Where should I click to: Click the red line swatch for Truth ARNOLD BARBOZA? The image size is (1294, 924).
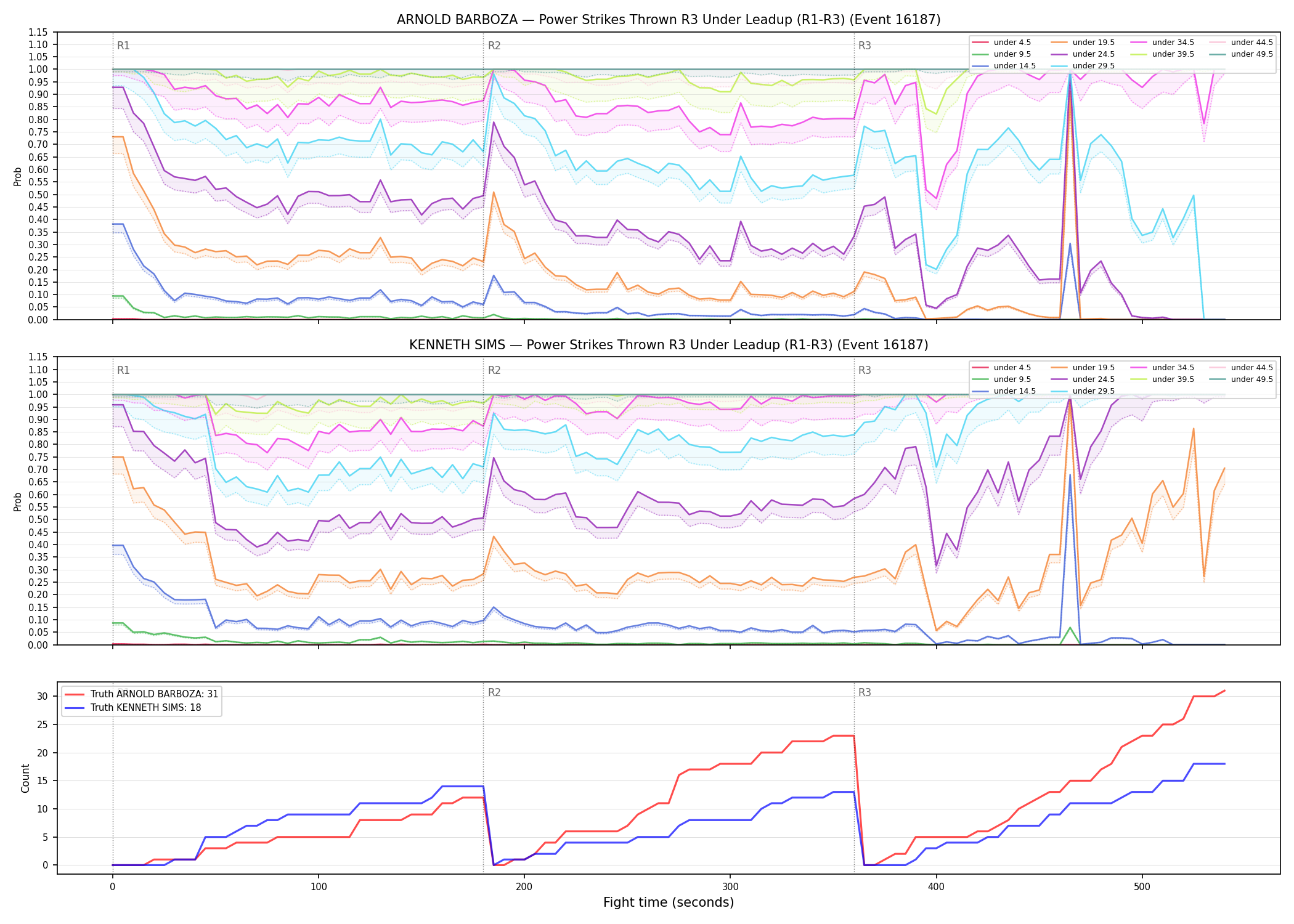click(74, 694)
